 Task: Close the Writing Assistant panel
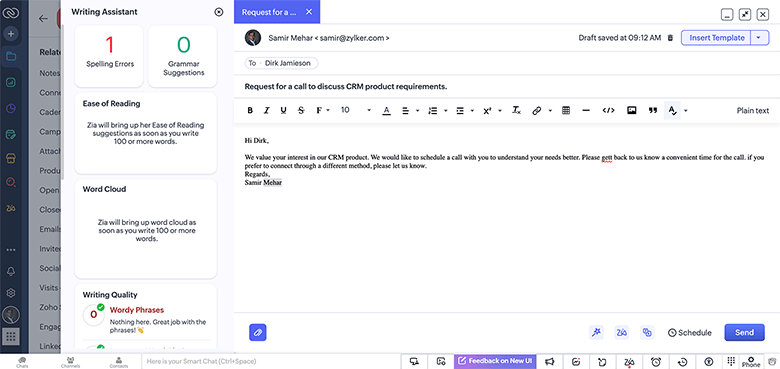point(219,12)
